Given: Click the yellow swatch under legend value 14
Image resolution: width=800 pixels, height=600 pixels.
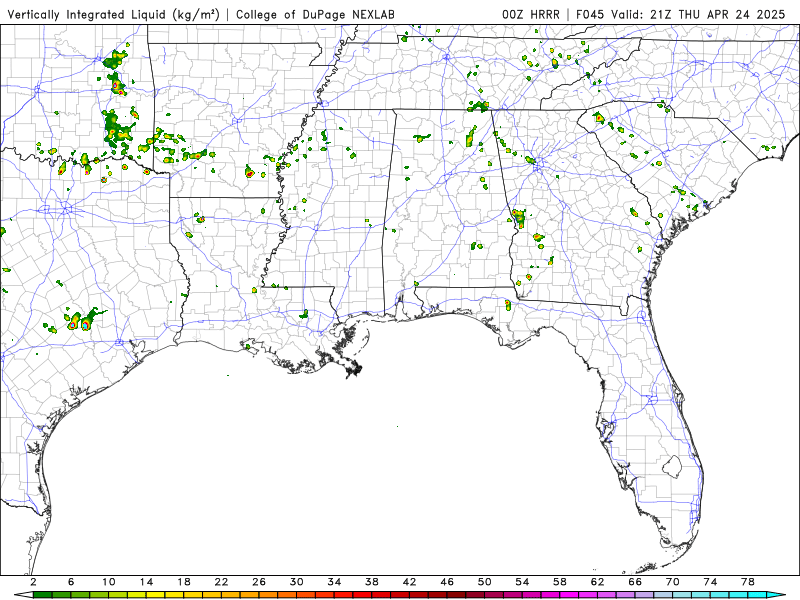Looking at the screenshot, I should (x=156, y=595).
